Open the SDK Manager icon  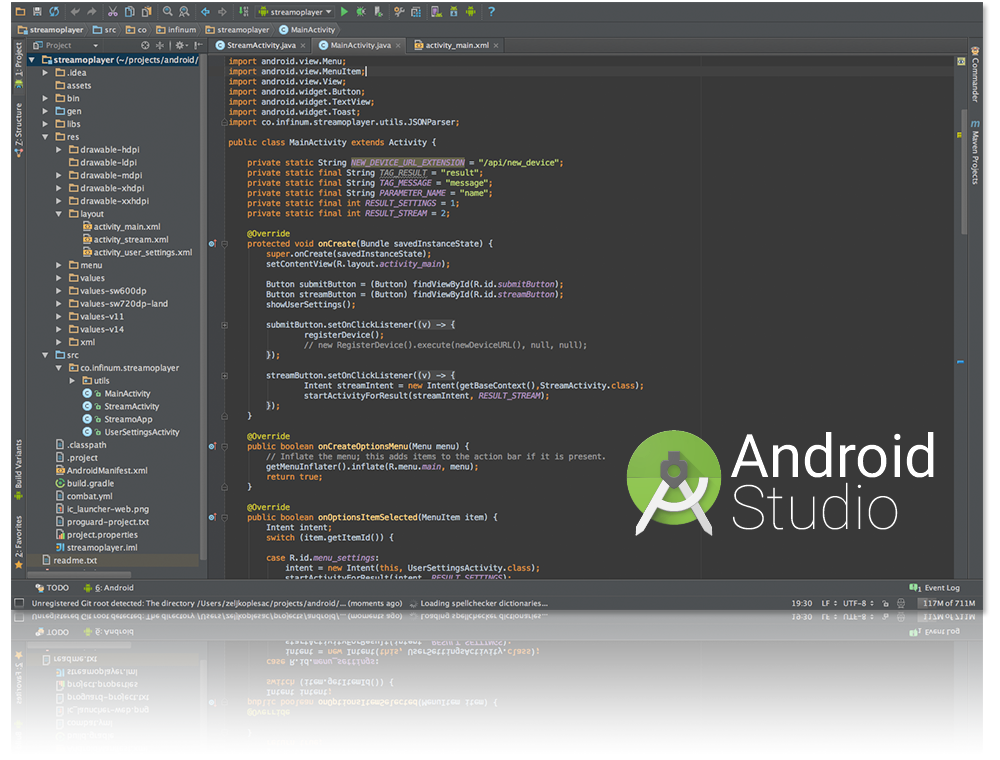[x=453, y=11]
